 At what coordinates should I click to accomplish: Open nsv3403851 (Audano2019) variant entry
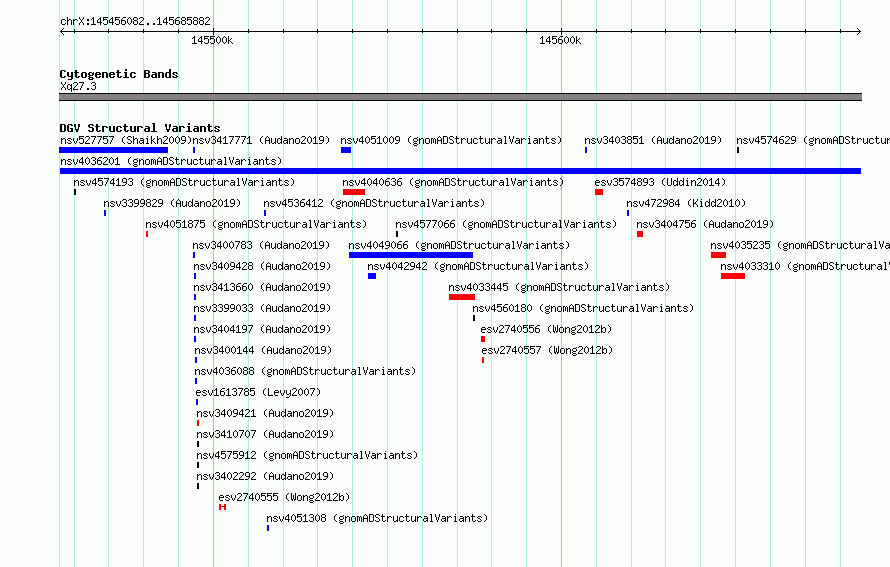pyautogui.click(x=653, y=140)
